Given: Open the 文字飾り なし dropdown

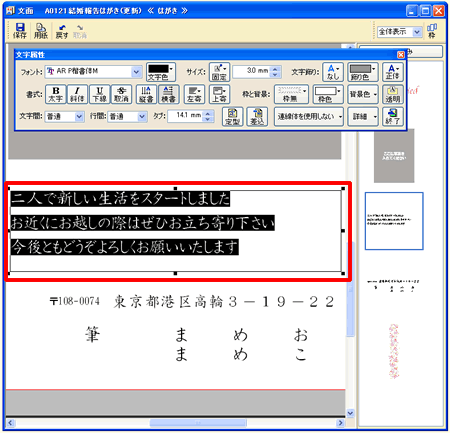Looking at the screenshot, I should click(x=333, y=72).
